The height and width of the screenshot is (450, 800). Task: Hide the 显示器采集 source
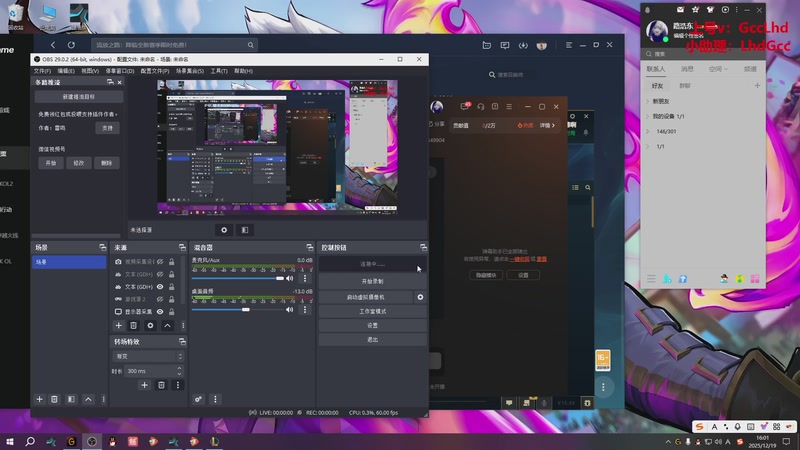click(x=160, y=312)
